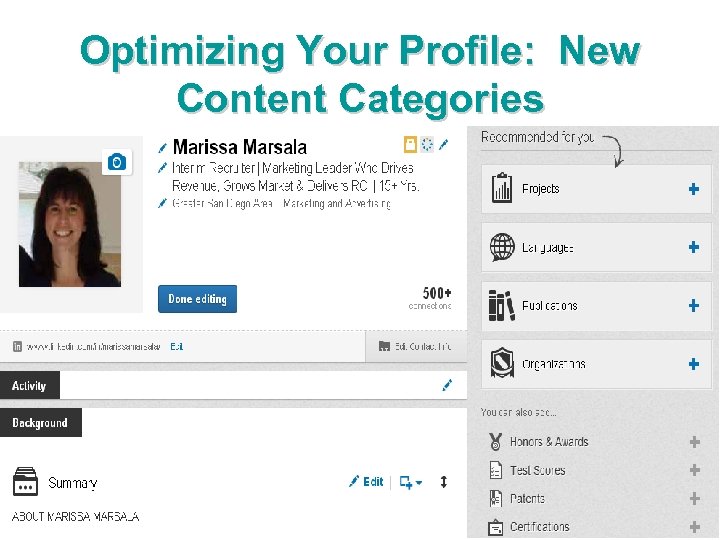Click pencil icon beside Greater San Diego Area
Viewport: 720px width, 540px height.
coord(162,203)
